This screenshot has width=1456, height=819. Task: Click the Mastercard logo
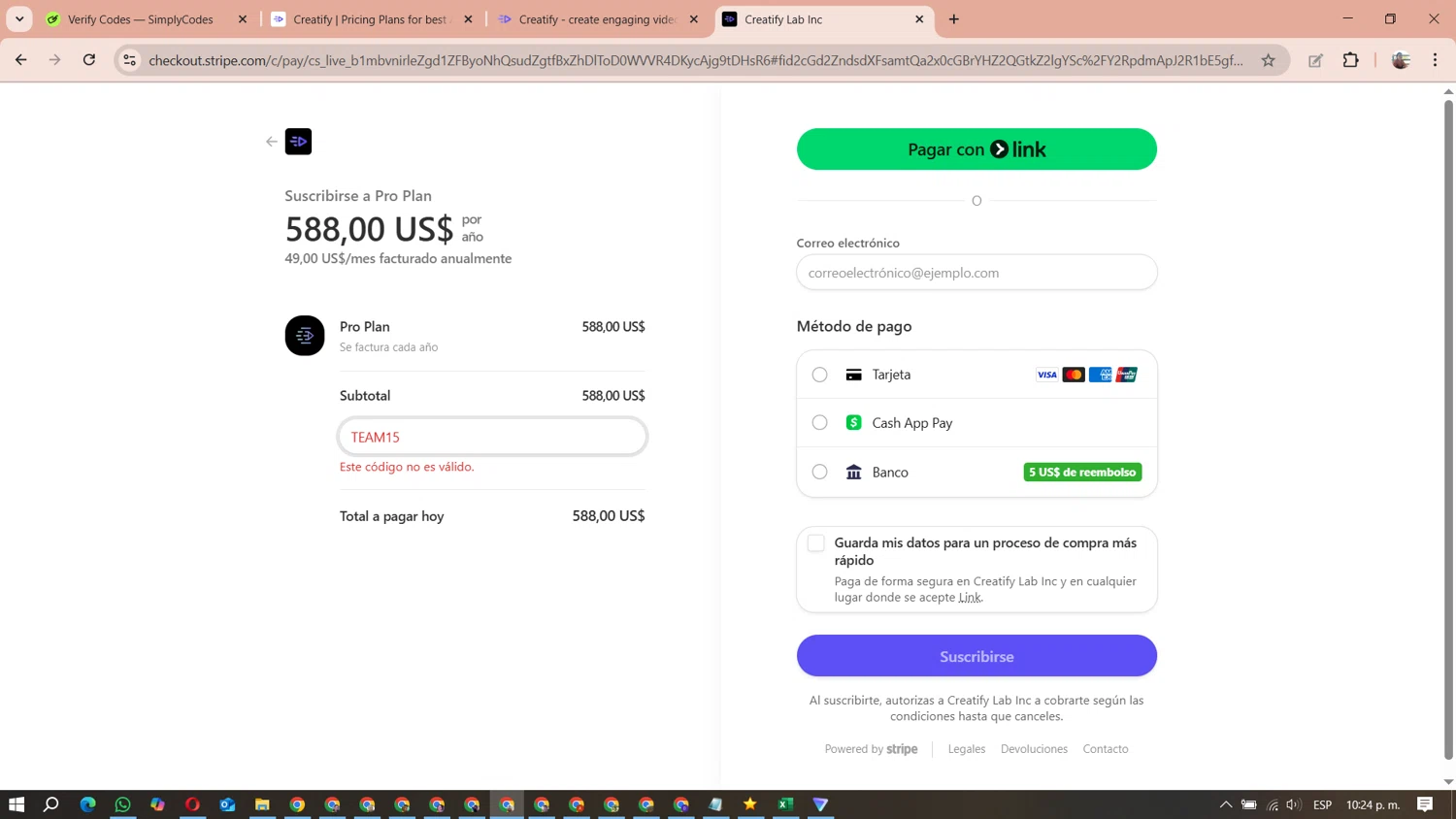click(1074, 375)
